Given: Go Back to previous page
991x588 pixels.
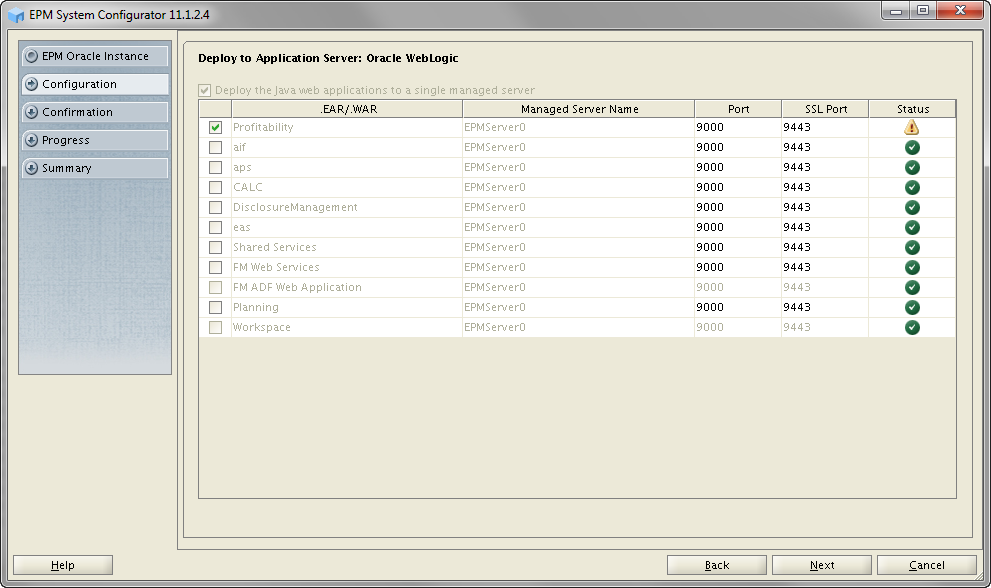Looking at the screenshot, I should [x=717, y=565].
